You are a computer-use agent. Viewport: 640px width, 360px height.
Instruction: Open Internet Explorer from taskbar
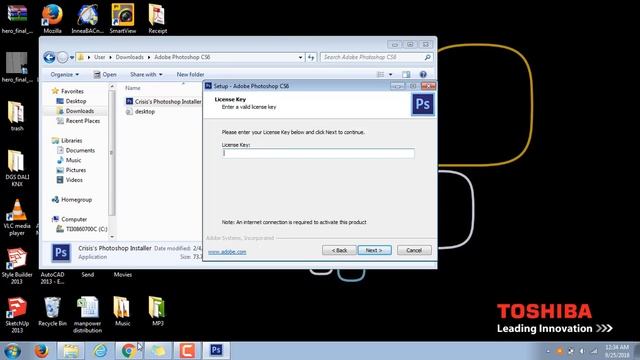point(100,351)
